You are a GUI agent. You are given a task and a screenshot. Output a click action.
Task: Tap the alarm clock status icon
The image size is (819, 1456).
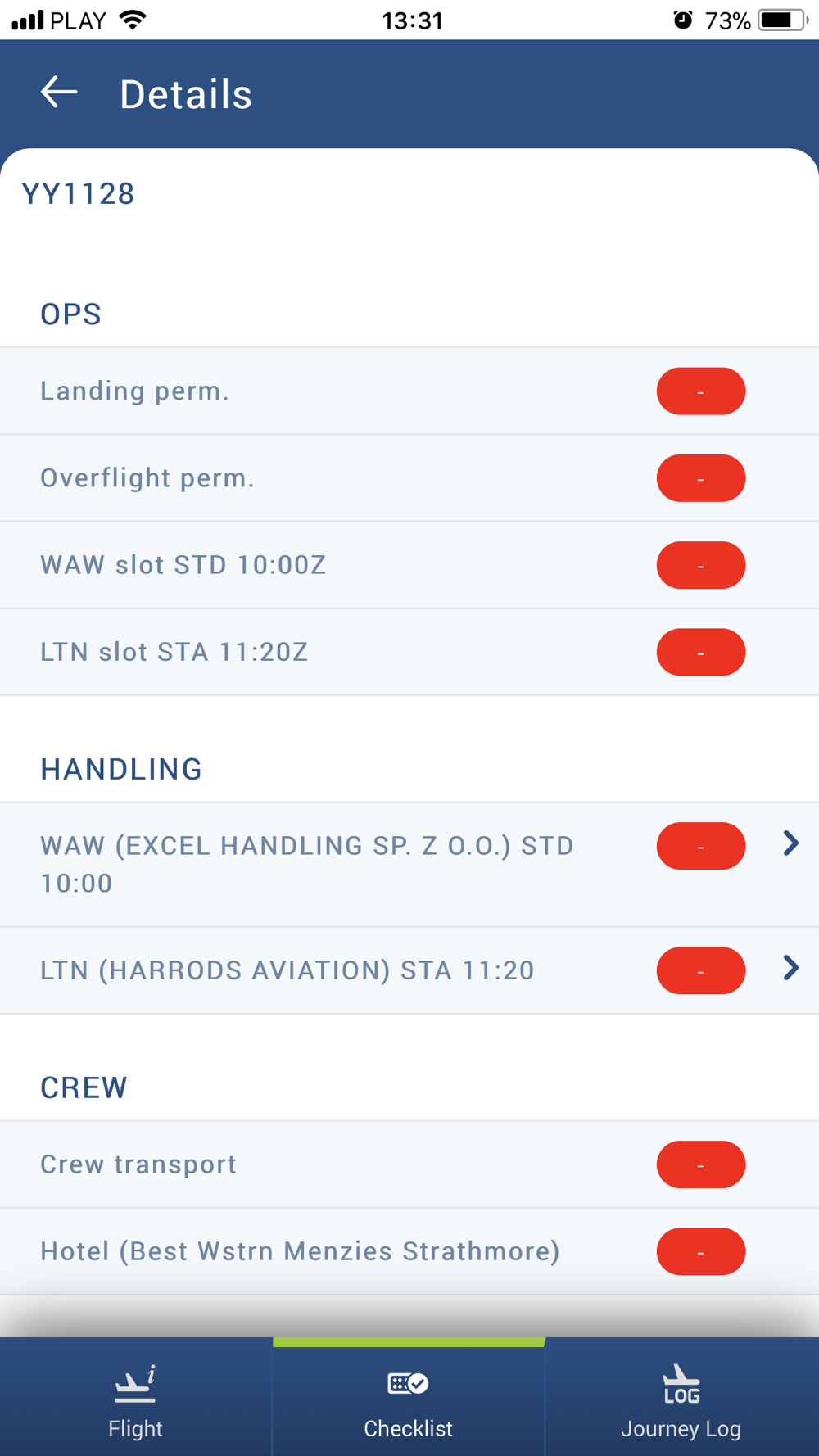point(683,20)
